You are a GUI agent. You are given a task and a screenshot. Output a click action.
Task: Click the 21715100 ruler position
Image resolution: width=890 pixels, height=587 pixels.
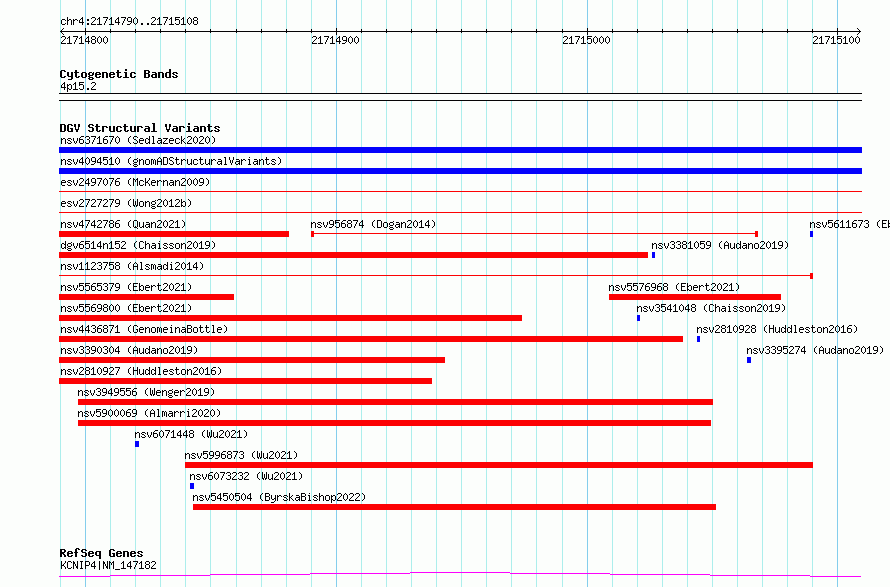pos(836,40)
